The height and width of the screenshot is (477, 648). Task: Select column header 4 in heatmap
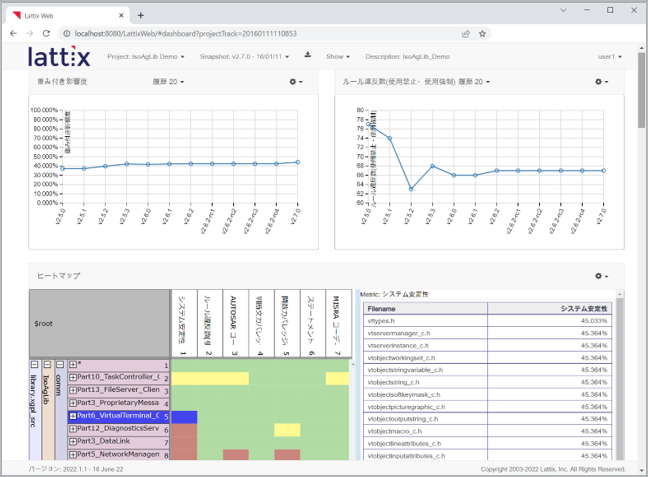click(x=261, y=324)
